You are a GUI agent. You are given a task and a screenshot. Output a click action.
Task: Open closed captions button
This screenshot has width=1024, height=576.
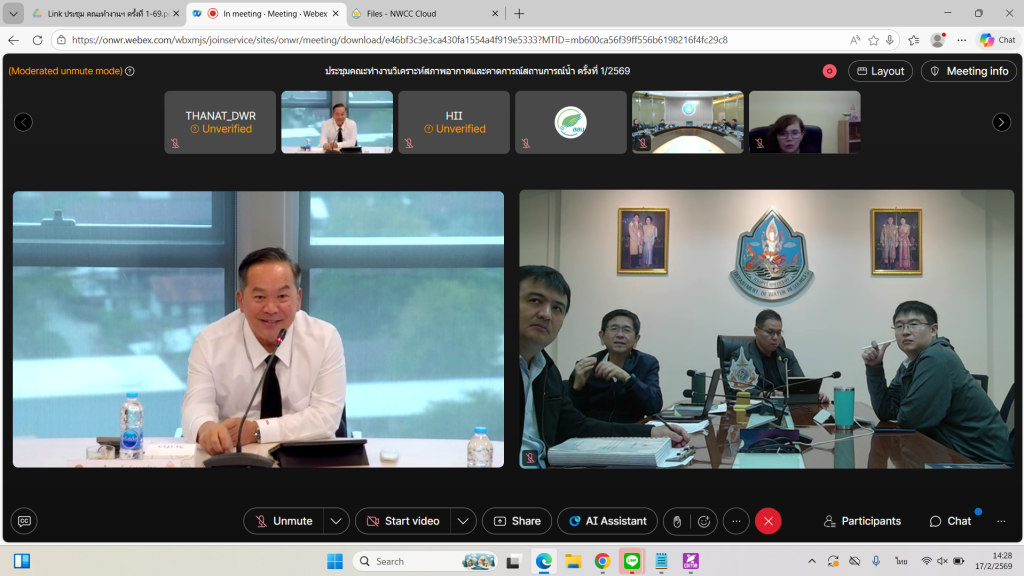tap(24, 521)
